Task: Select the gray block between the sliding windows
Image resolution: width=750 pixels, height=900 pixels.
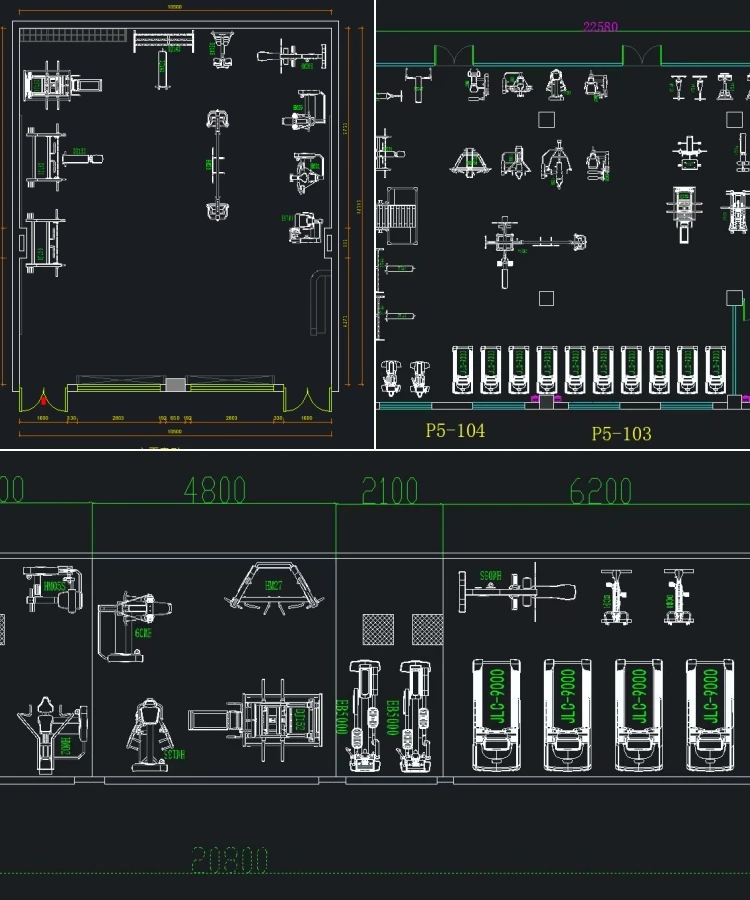Action: pos(175,385)
